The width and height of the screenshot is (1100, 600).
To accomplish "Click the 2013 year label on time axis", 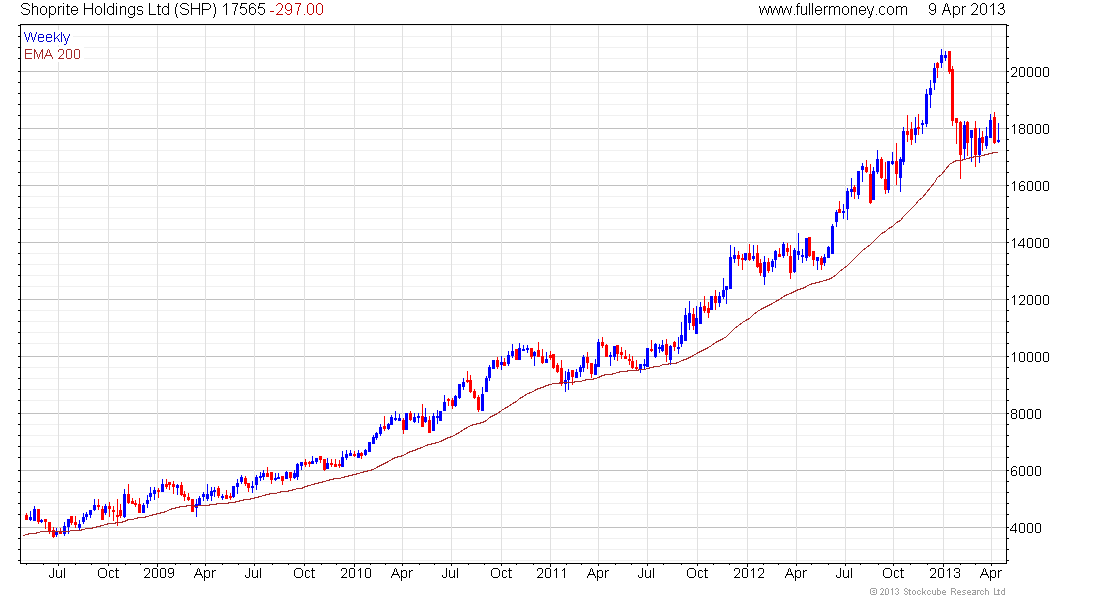I will click(x=945, y=573).
